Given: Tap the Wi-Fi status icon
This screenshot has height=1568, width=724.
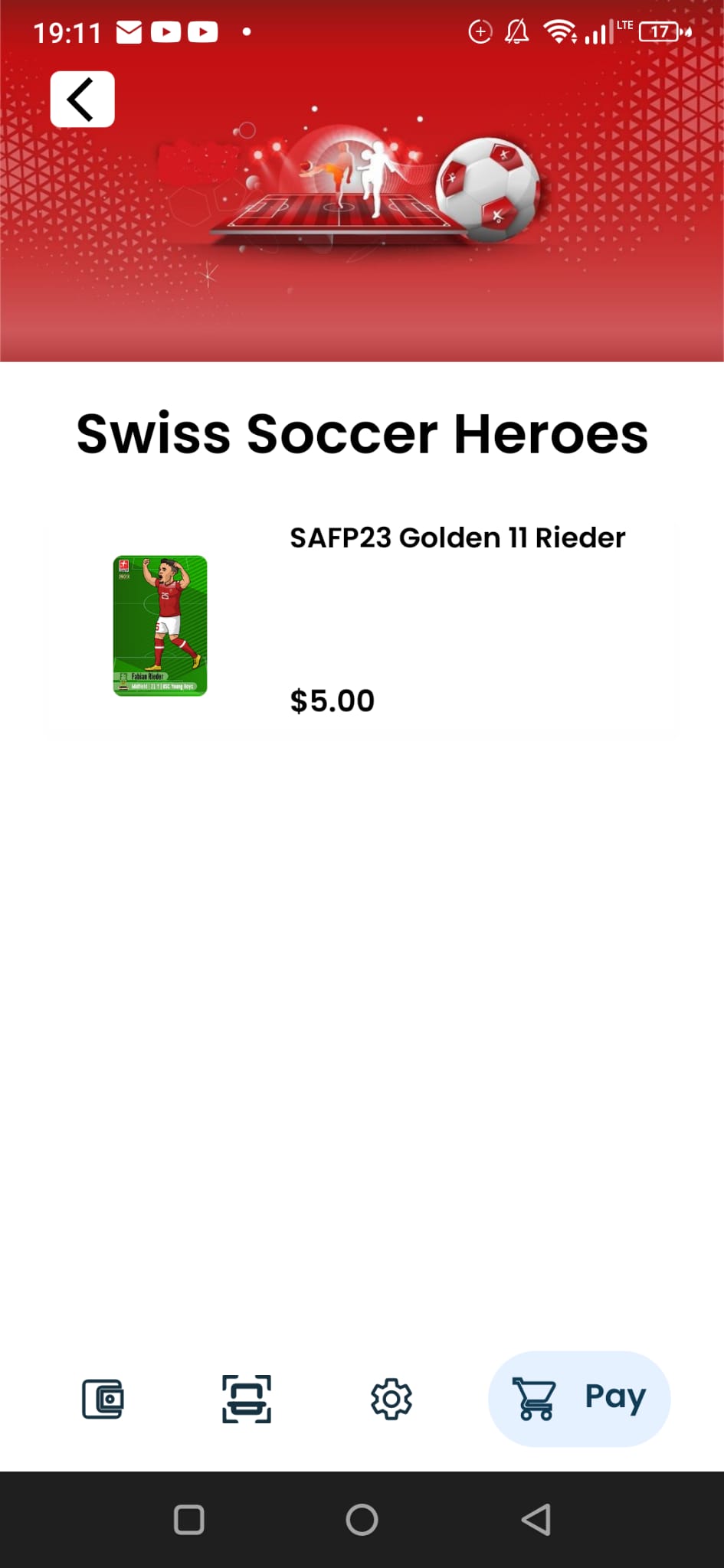Looking at the screenshot, I should click(560, 32).
